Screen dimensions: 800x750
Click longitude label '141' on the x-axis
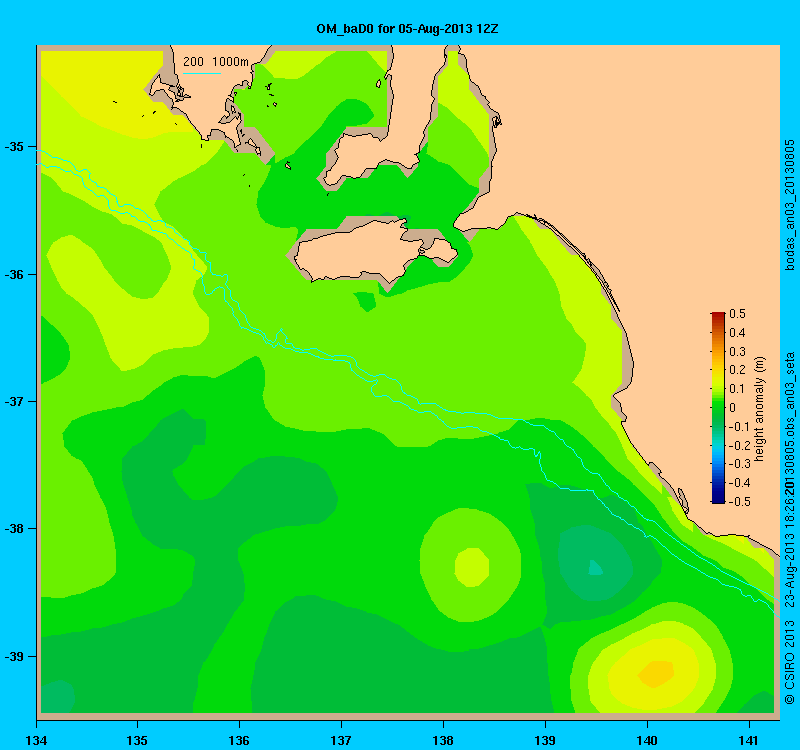click(x=749, y=740)
